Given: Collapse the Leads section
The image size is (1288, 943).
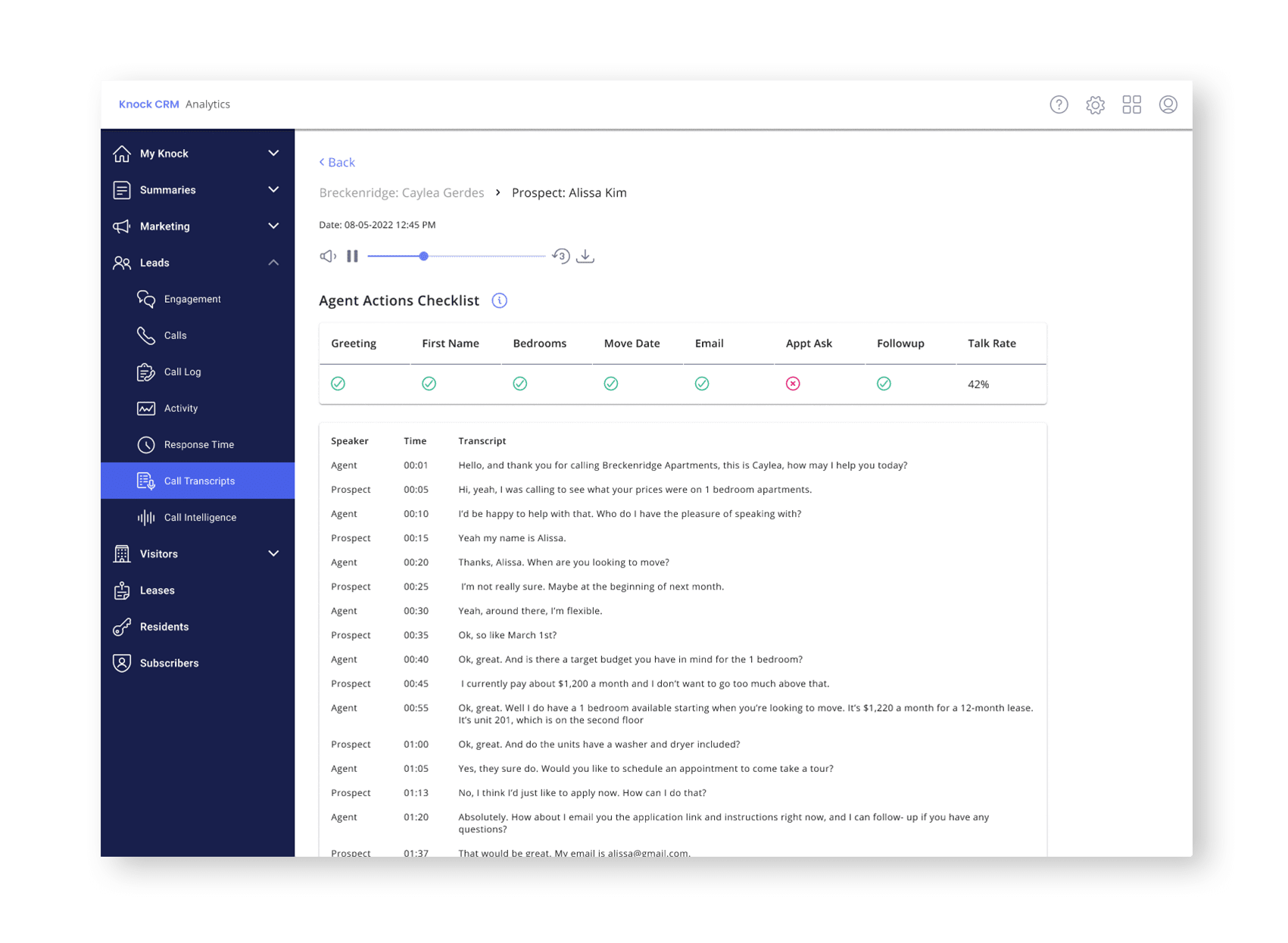Looking at the screenshot, I should click(x=273, y=263).
